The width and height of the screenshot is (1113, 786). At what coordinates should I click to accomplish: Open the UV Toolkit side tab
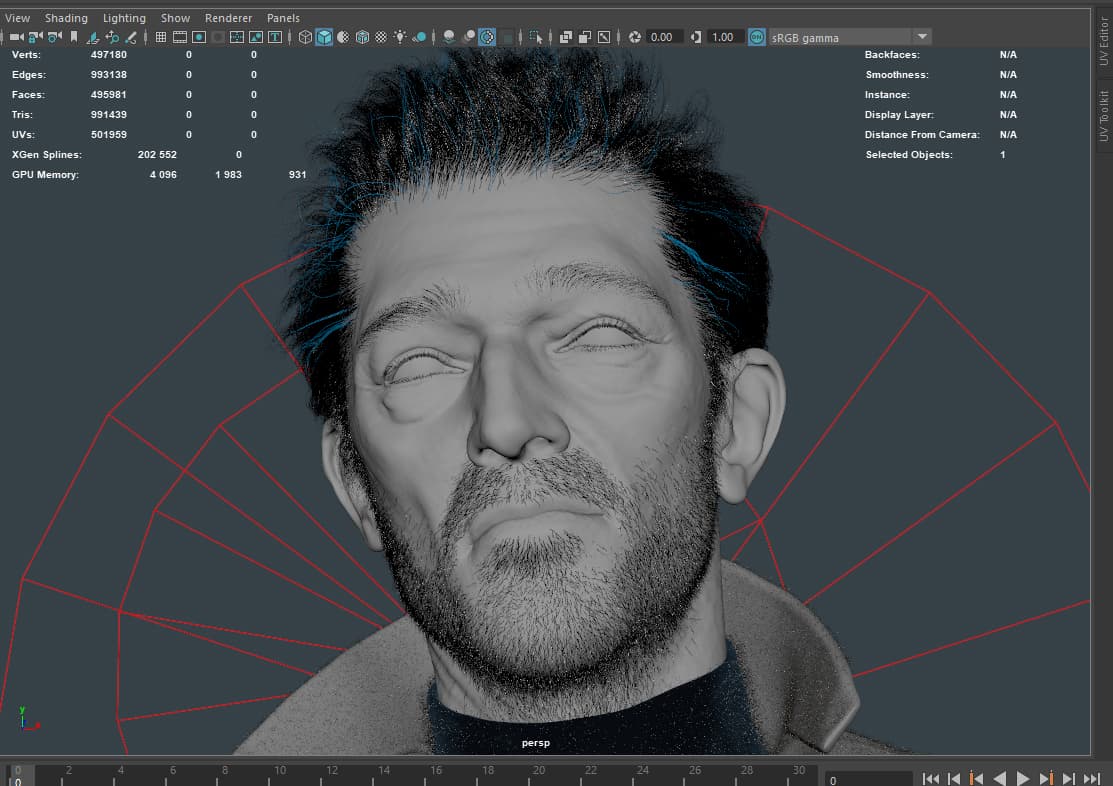pyautogui.click(x=1104, y=115)
